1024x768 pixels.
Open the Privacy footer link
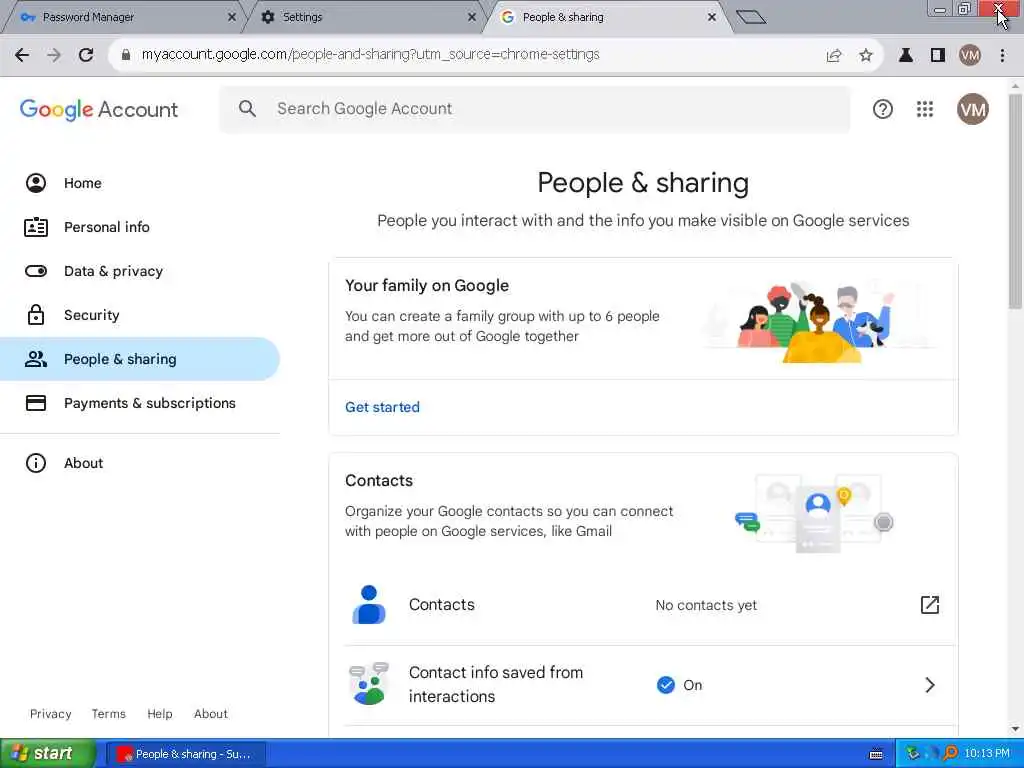(50, 714)
